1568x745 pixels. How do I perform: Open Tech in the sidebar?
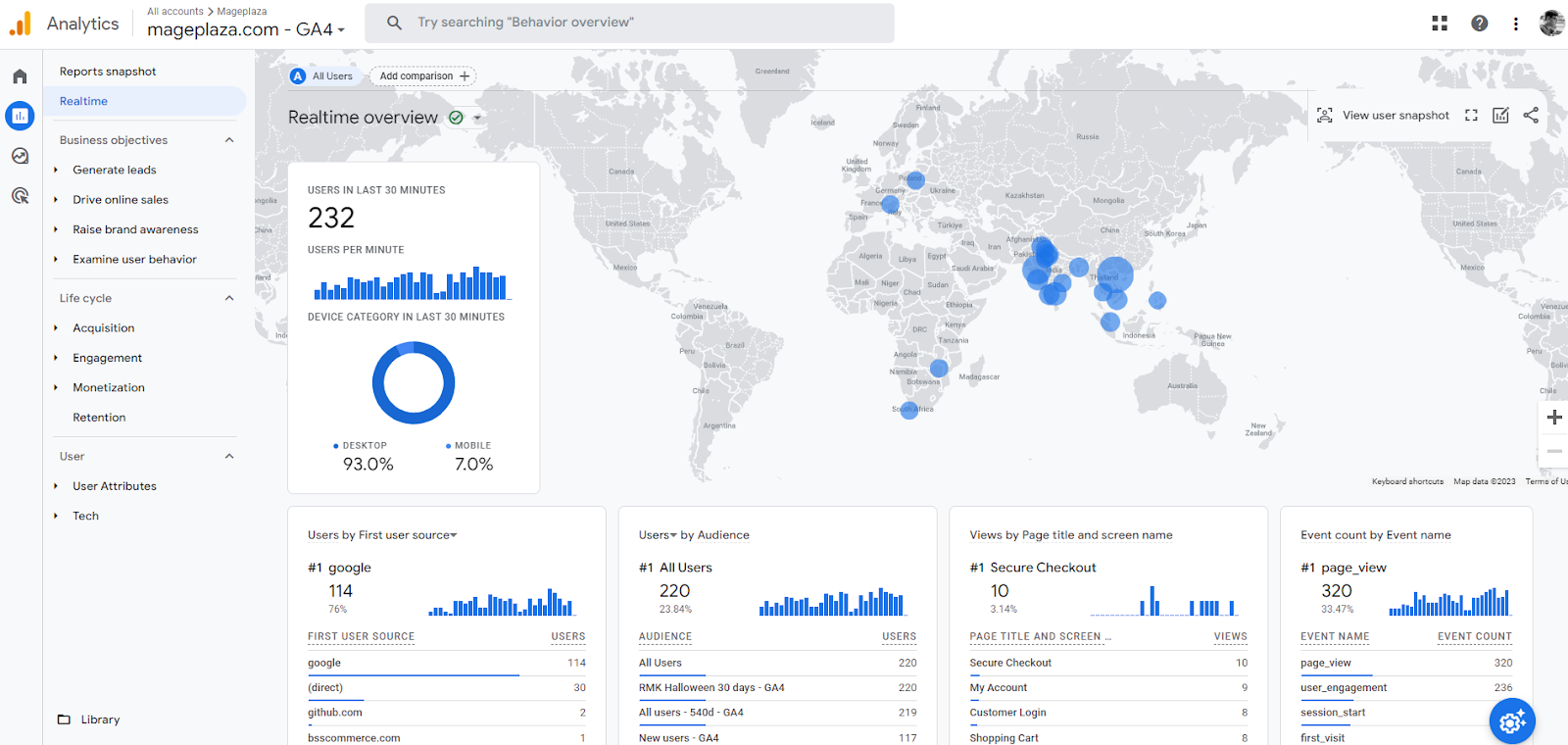(85, 516)
